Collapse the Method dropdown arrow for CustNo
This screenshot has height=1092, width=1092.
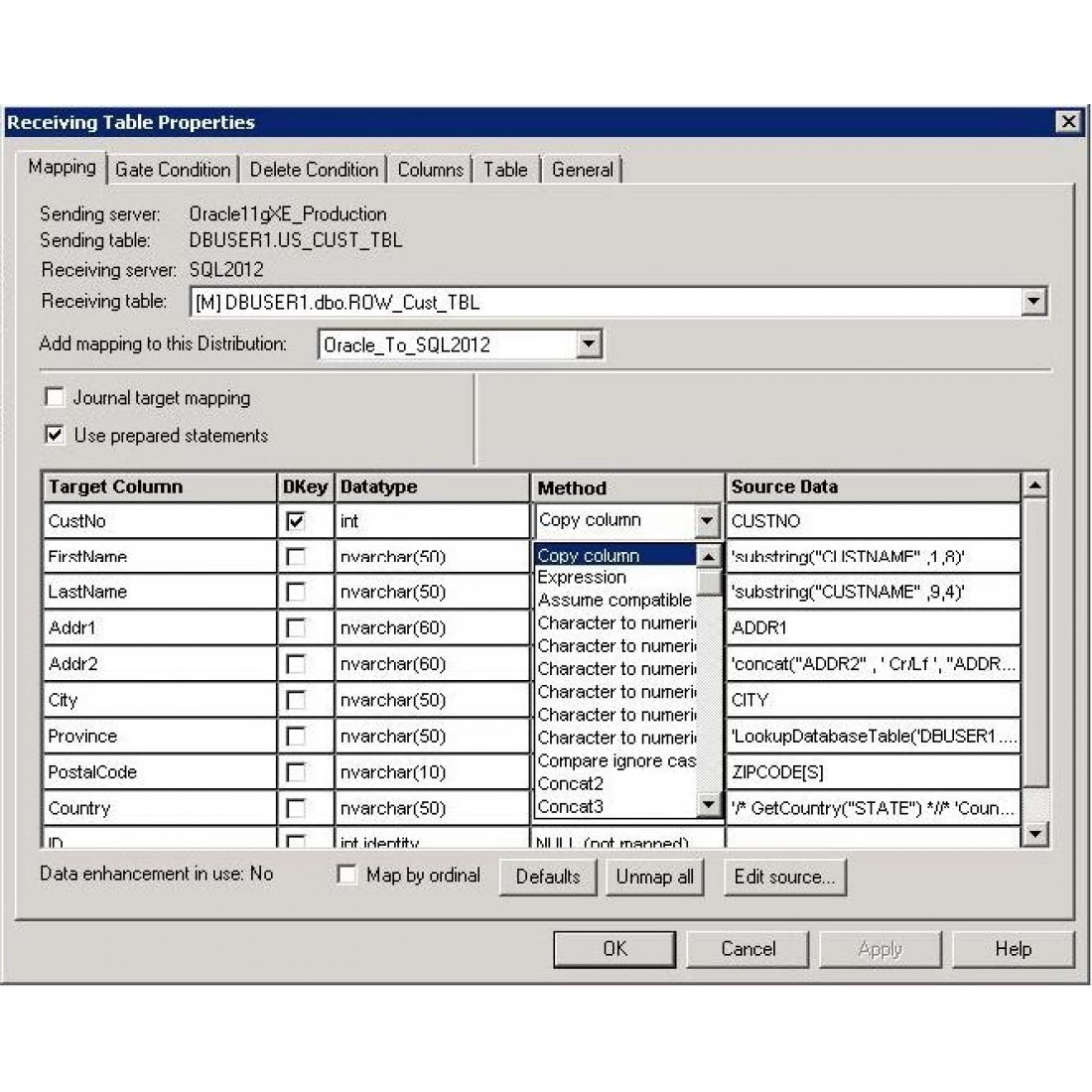(x=706, y=520)
